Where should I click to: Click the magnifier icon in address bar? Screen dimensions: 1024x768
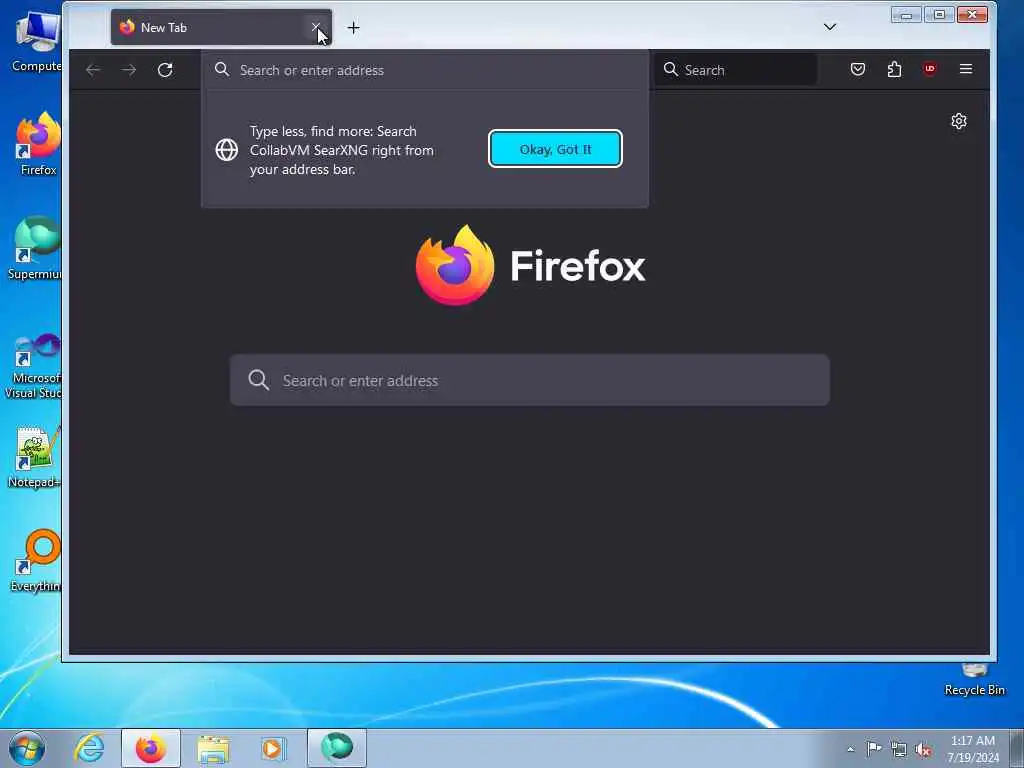222,69
